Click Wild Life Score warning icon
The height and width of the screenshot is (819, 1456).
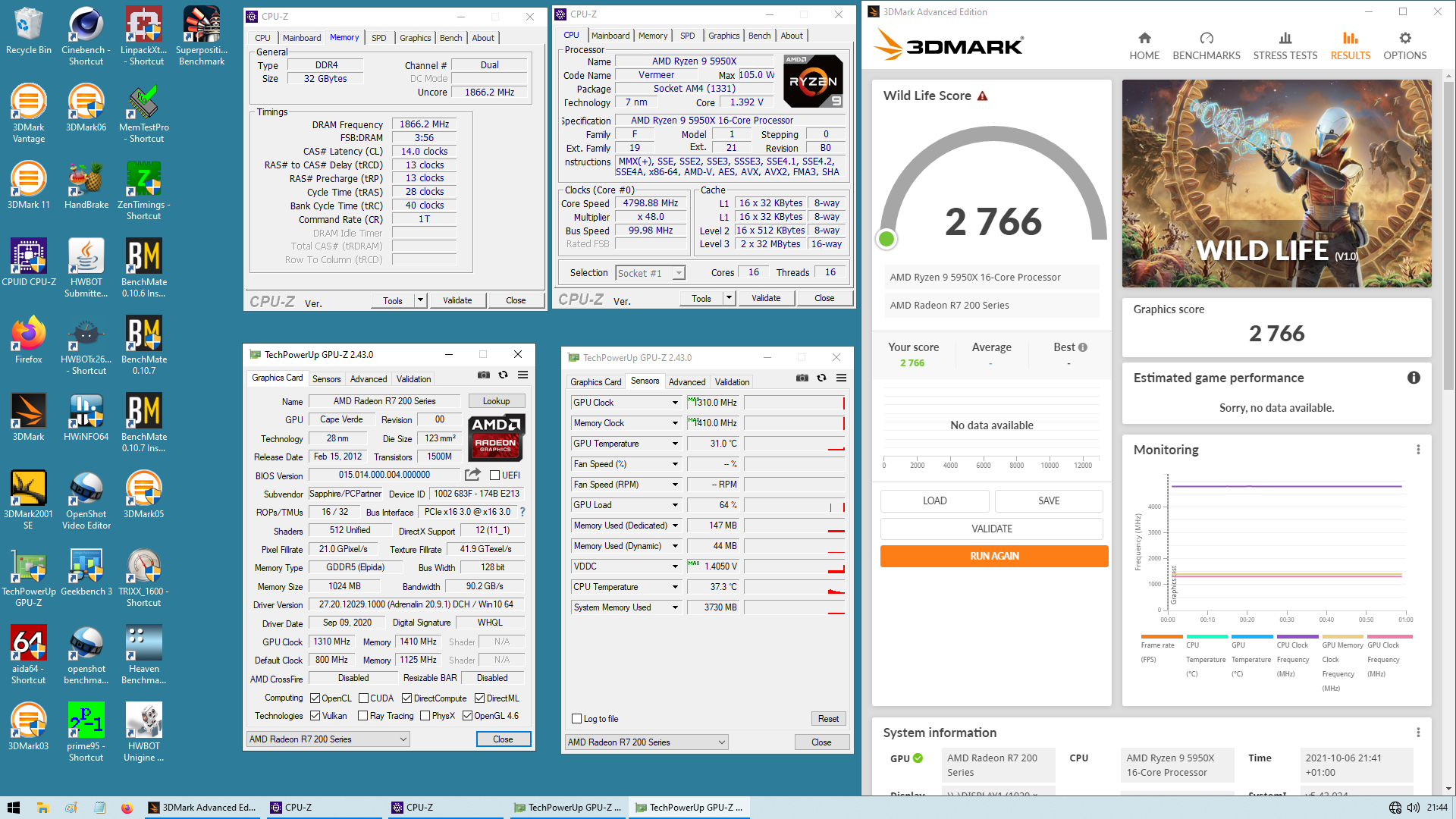coord(983,96)
